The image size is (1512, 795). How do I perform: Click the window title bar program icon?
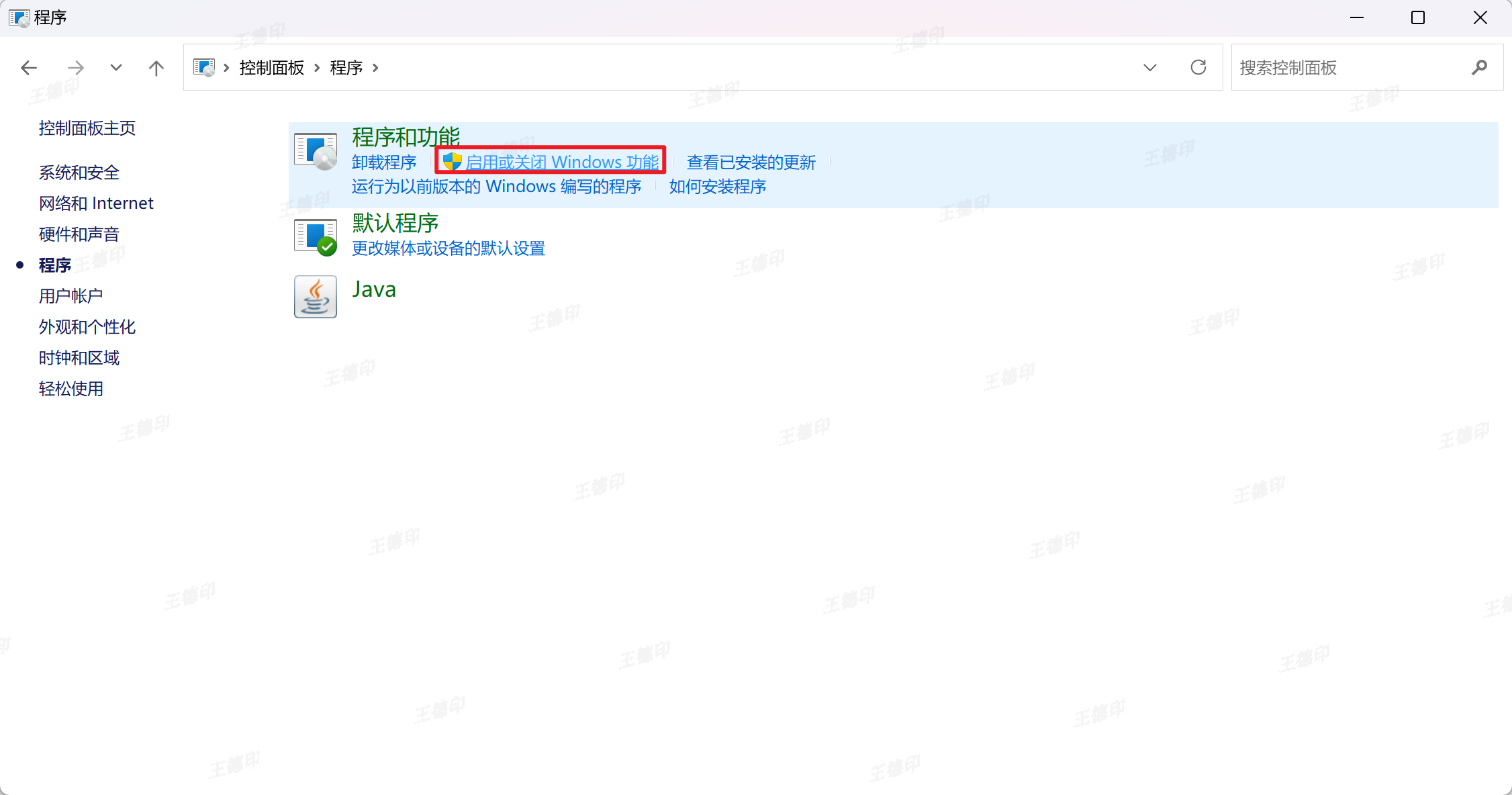pos(19,17)
